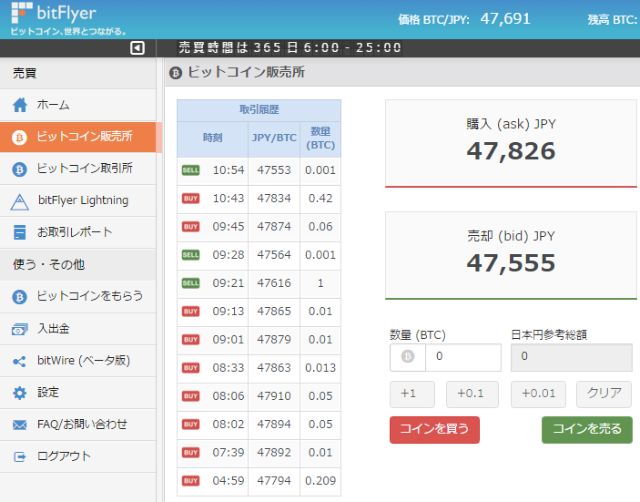Click the Home house icon
Screen dimensions: 640x502
pos(19,105)
